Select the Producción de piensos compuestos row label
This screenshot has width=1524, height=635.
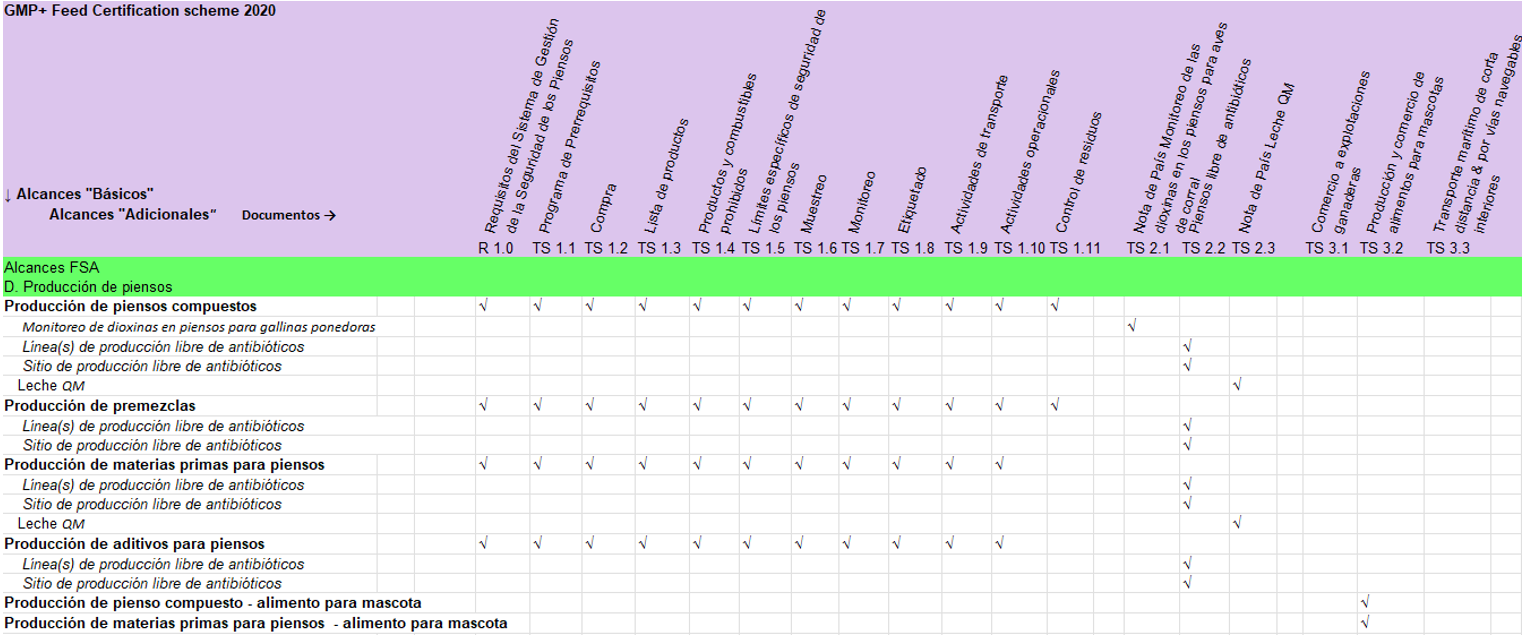[x=130, y=306]
